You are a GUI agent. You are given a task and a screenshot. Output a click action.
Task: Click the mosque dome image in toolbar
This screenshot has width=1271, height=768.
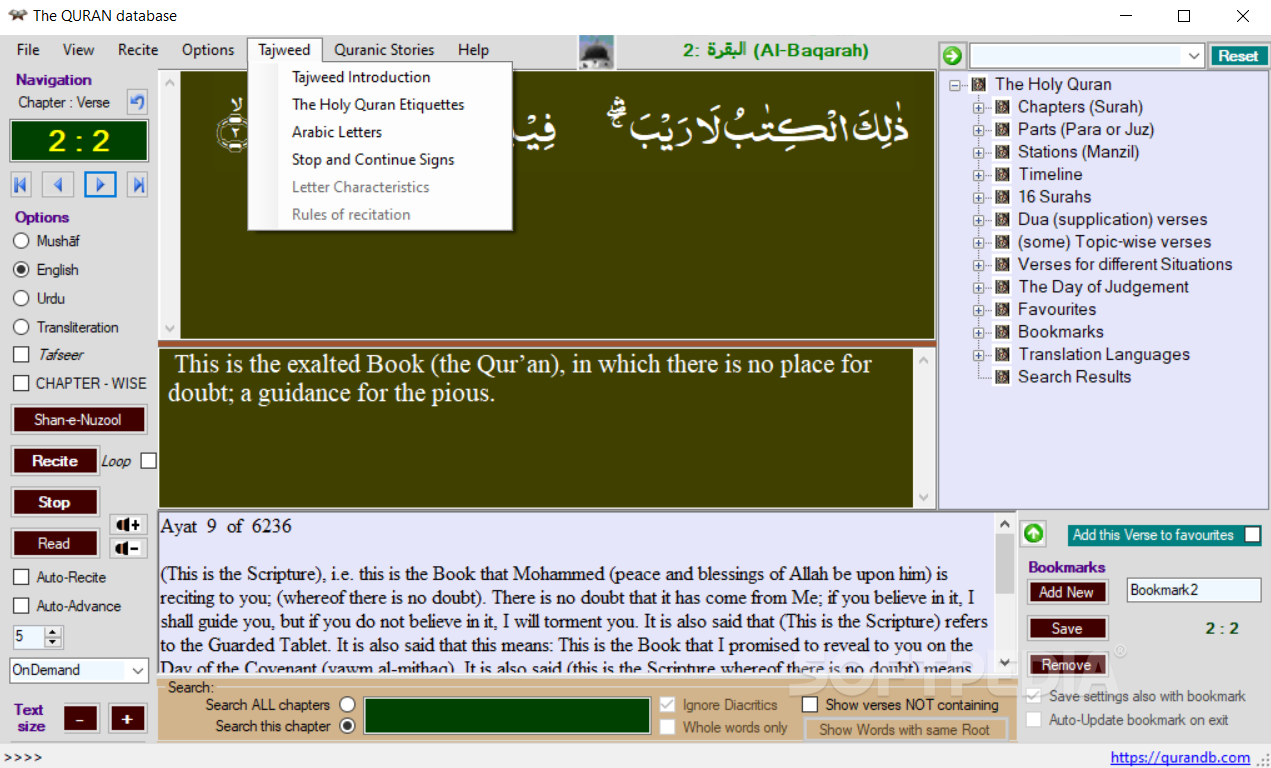coord(597,52)
